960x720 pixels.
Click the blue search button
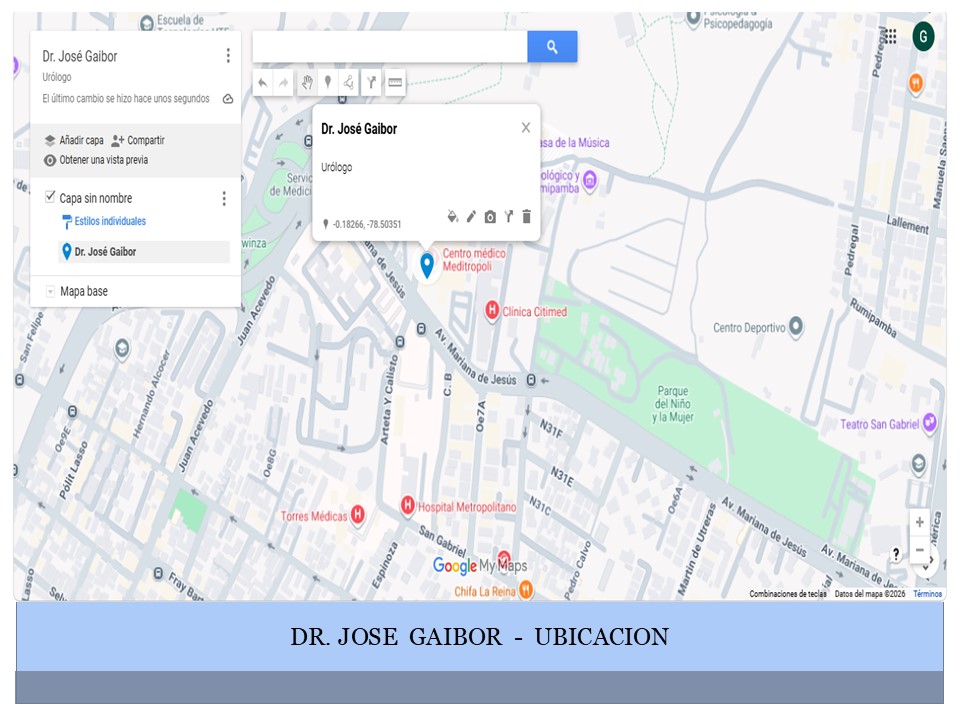point(552,47)
